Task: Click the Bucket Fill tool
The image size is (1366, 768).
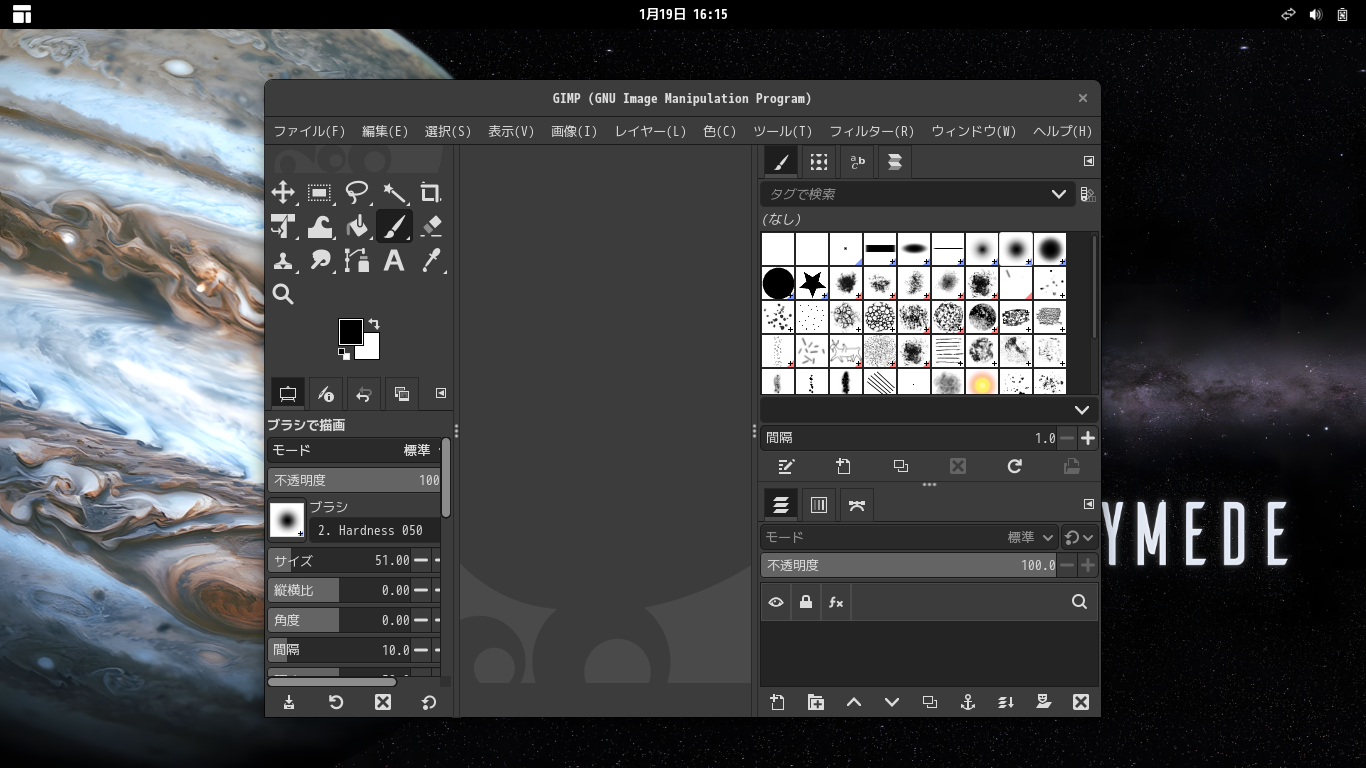Action: coord(357,227)
